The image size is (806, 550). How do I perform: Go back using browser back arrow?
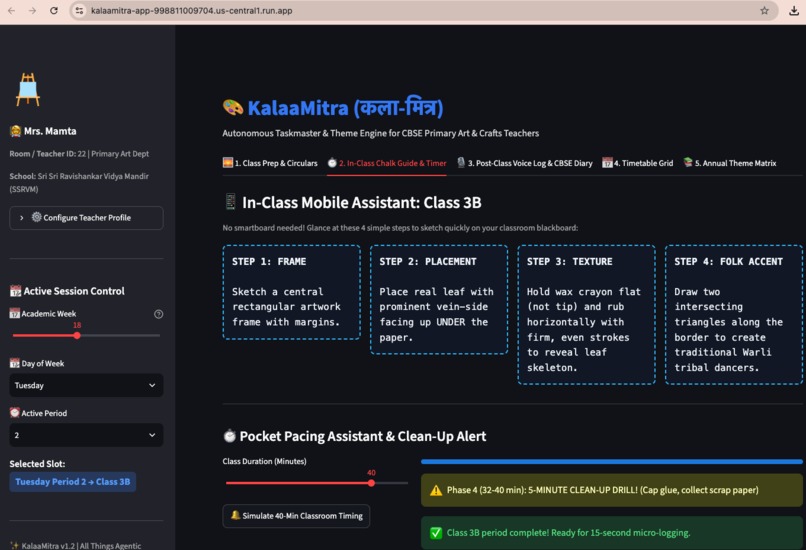point(11,11)
